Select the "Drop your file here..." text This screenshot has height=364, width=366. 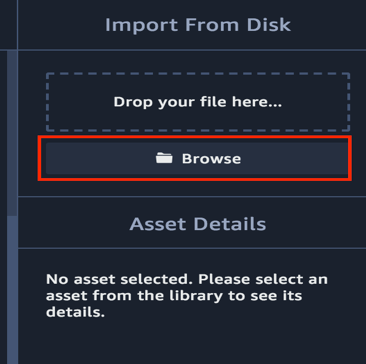(198, 102)
